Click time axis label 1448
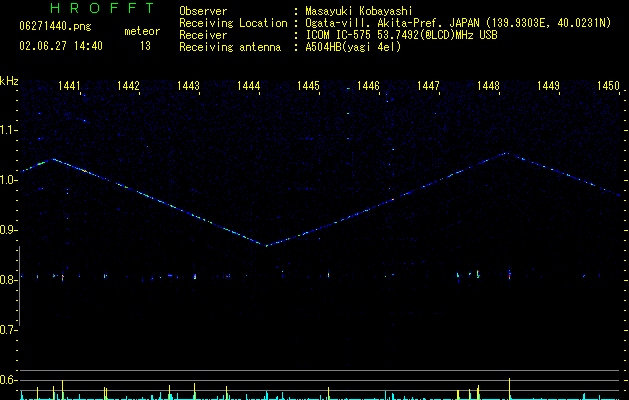 [488, 86]
